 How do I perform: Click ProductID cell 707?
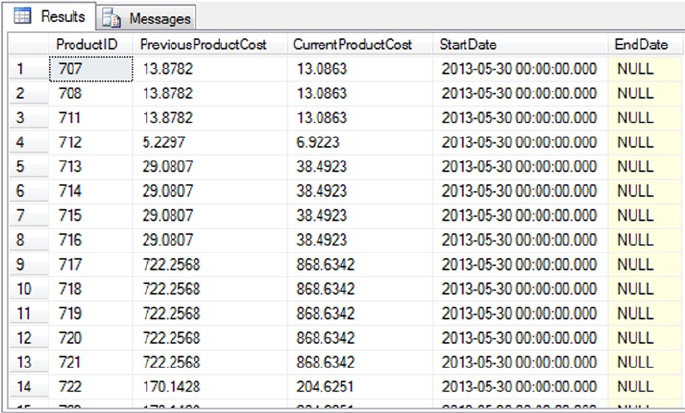[91, 70]
